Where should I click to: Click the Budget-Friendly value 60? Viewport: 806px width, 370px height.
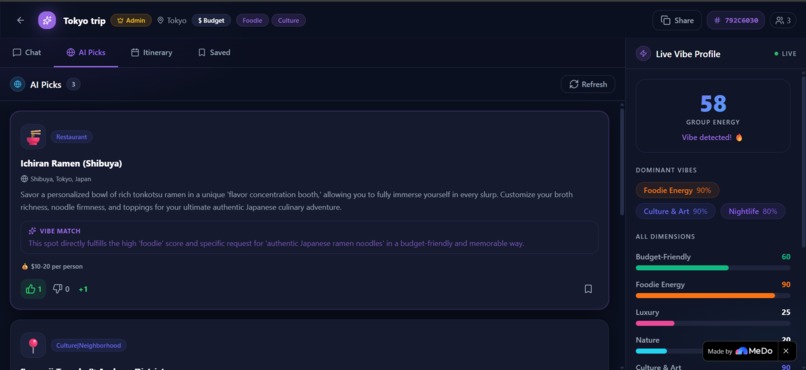point(786,257)
